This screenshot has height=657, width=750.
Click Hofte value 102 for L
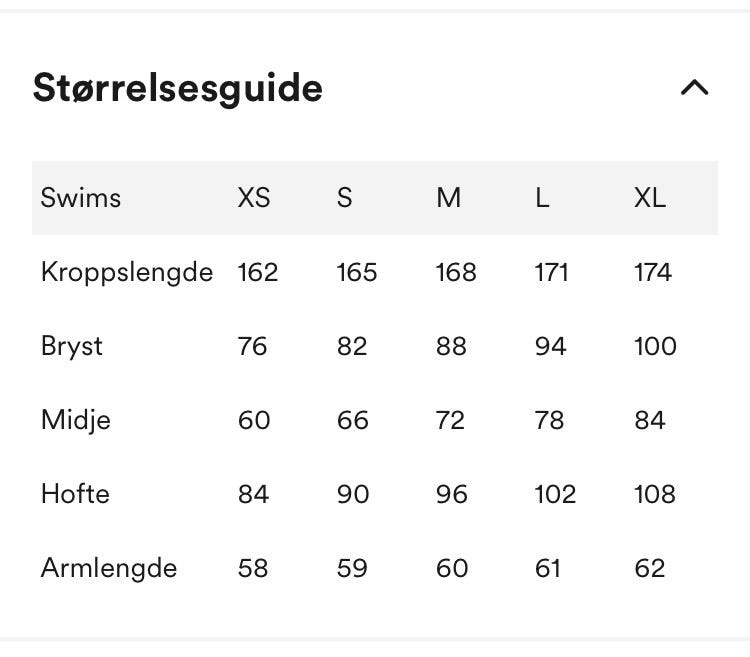555,494
